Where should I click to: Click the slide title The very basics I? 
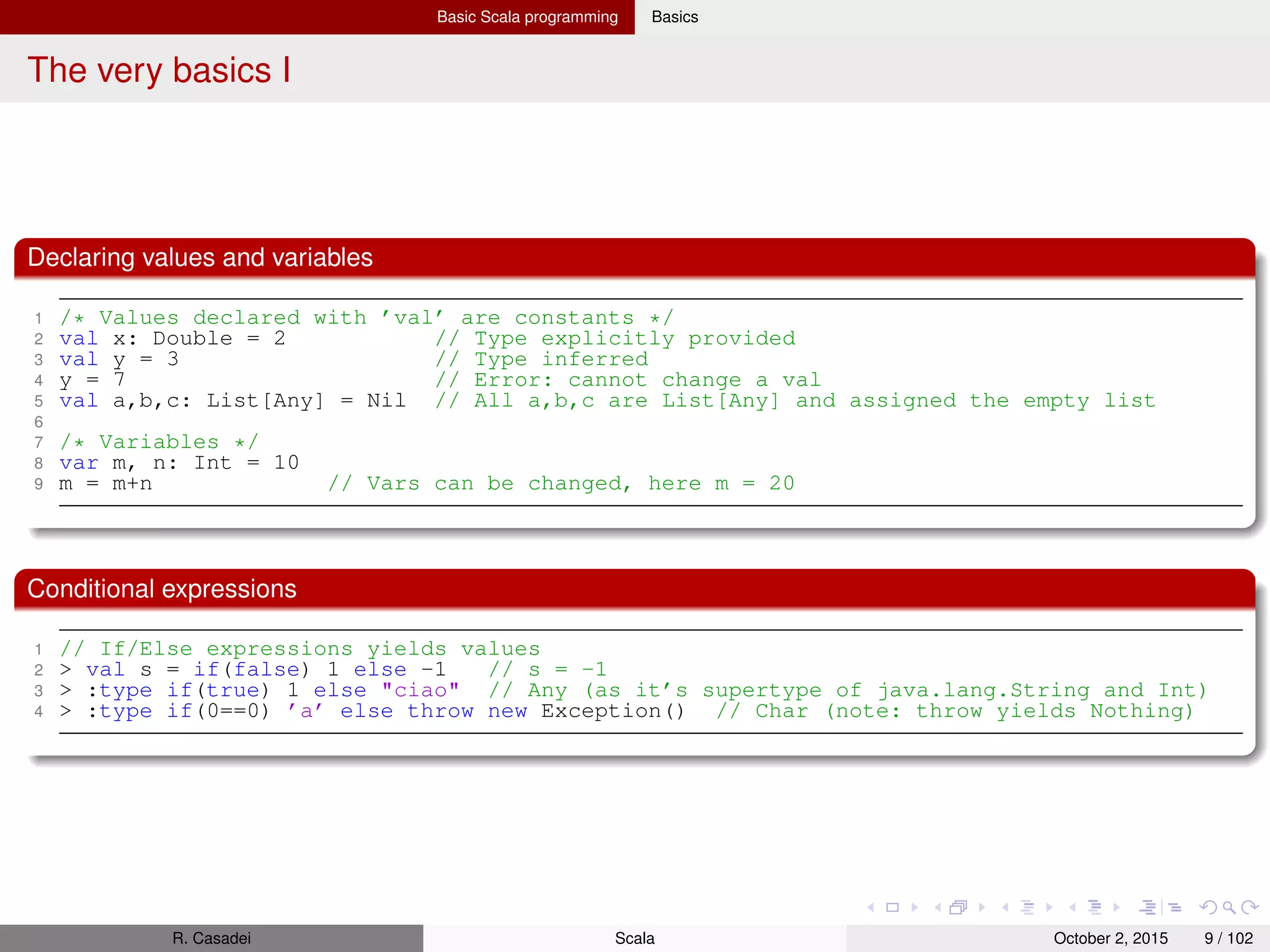[x=159, y=69]
